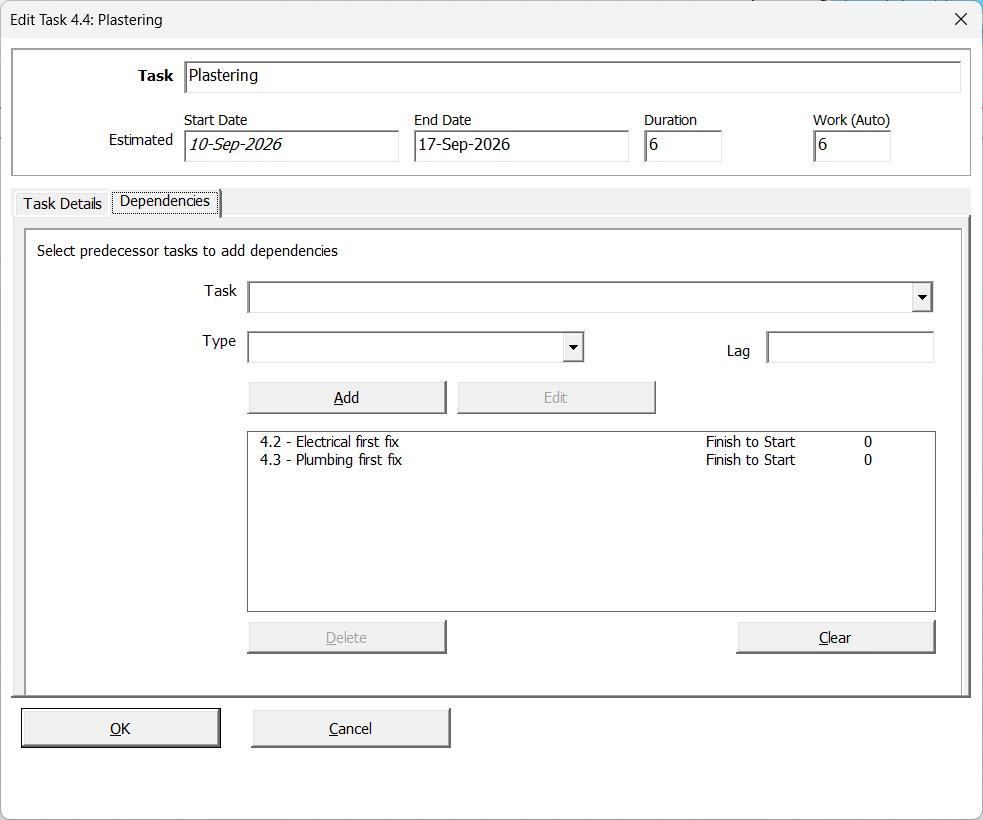Switch to the Task Details tab
This screenshot has height=820, width=983.
[62, 204]
